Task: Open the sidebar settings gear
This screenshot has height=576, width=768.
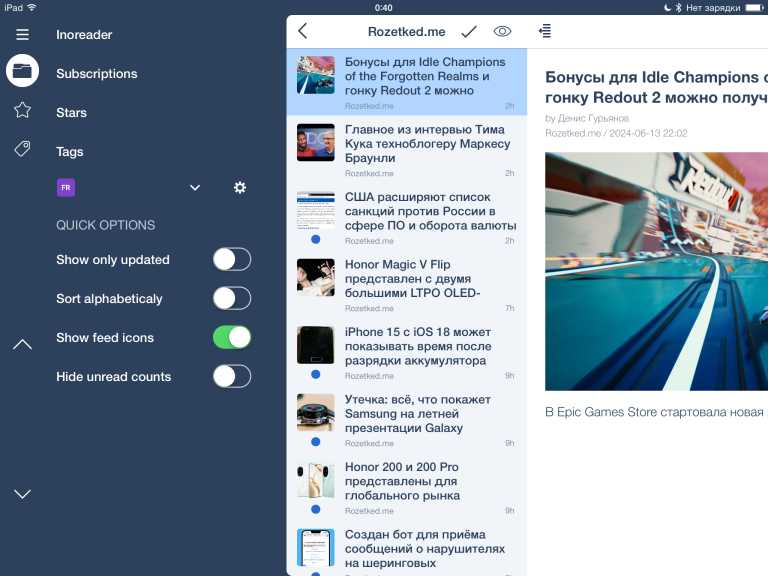Action: [240, 188]
